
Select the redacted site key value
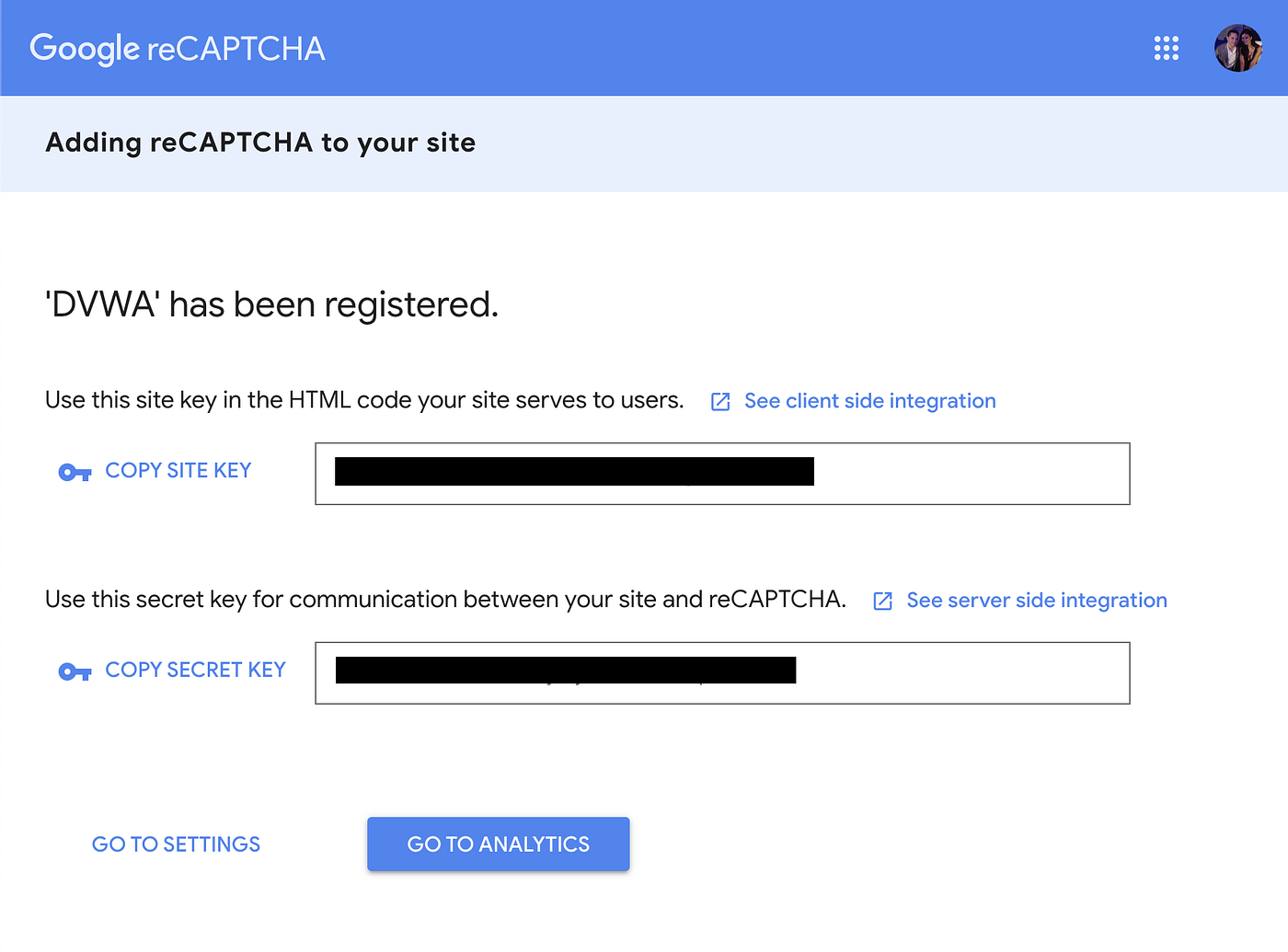pyautogui.click(x=574, y=471)
